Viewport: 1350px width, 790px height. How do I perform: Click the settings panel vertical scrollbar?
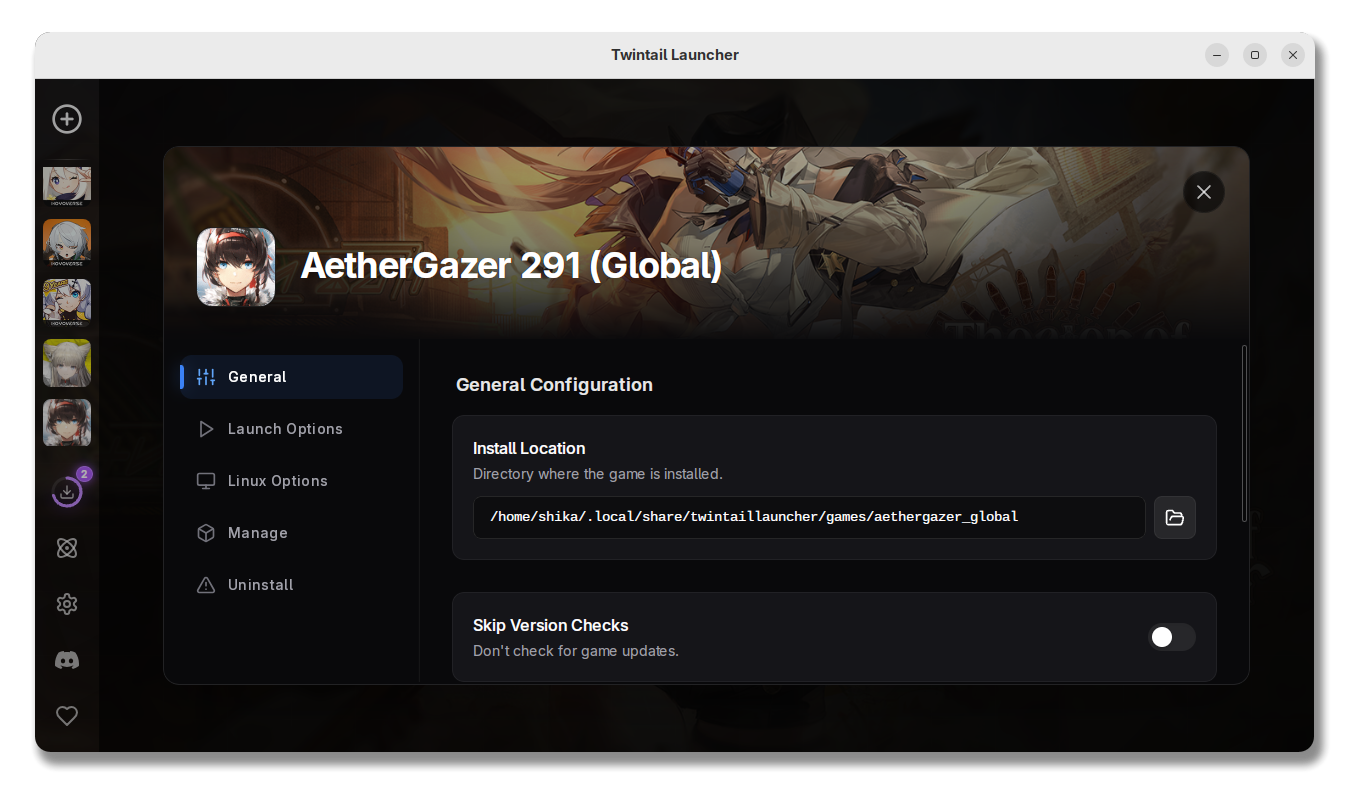[1244, 433]
